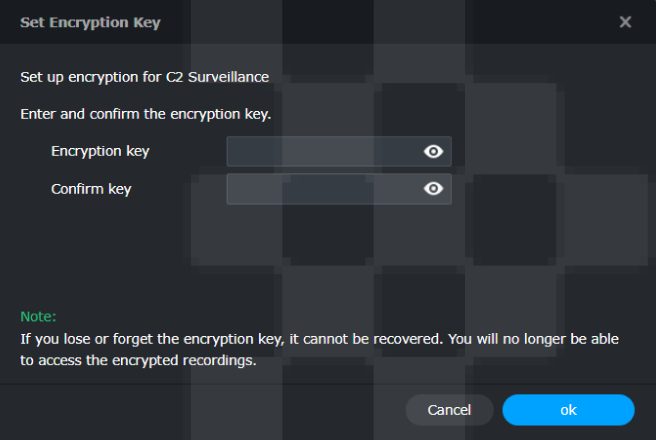
Task: Click the green "Note:" heading
Action: click(x=39, y=316)
